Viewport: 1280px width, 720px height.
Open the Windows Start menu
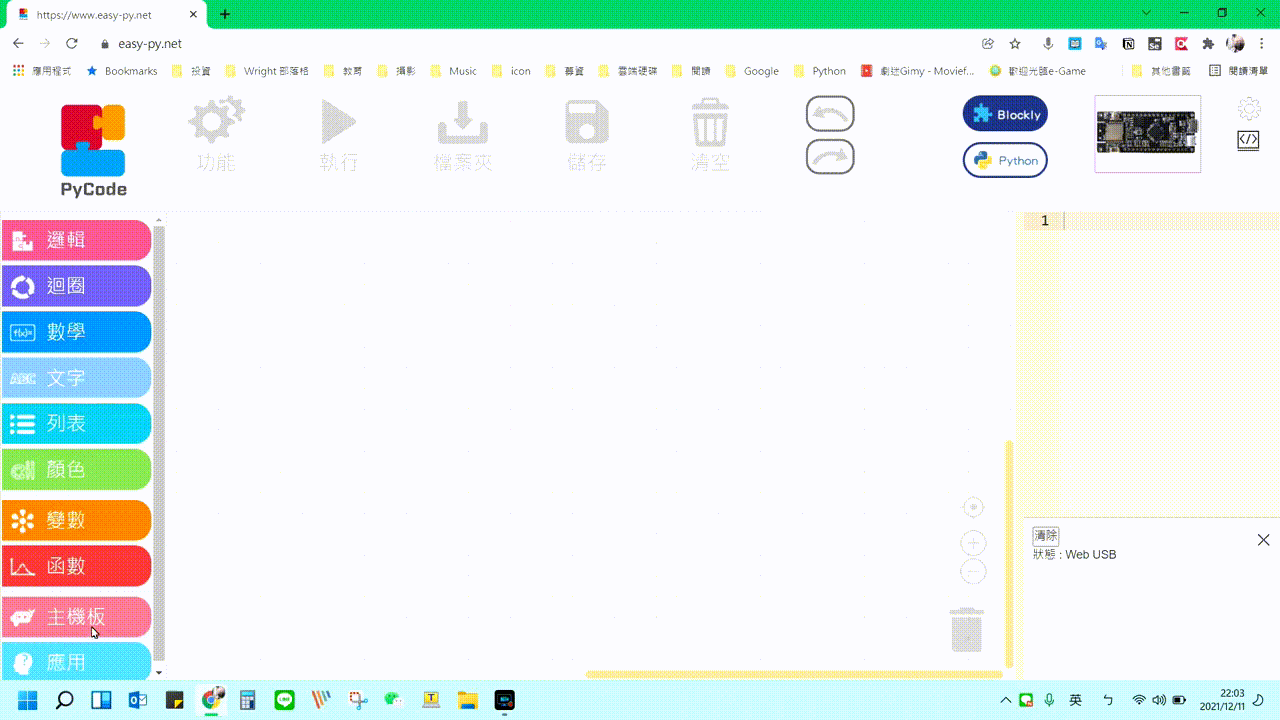[x=27, y=700]
